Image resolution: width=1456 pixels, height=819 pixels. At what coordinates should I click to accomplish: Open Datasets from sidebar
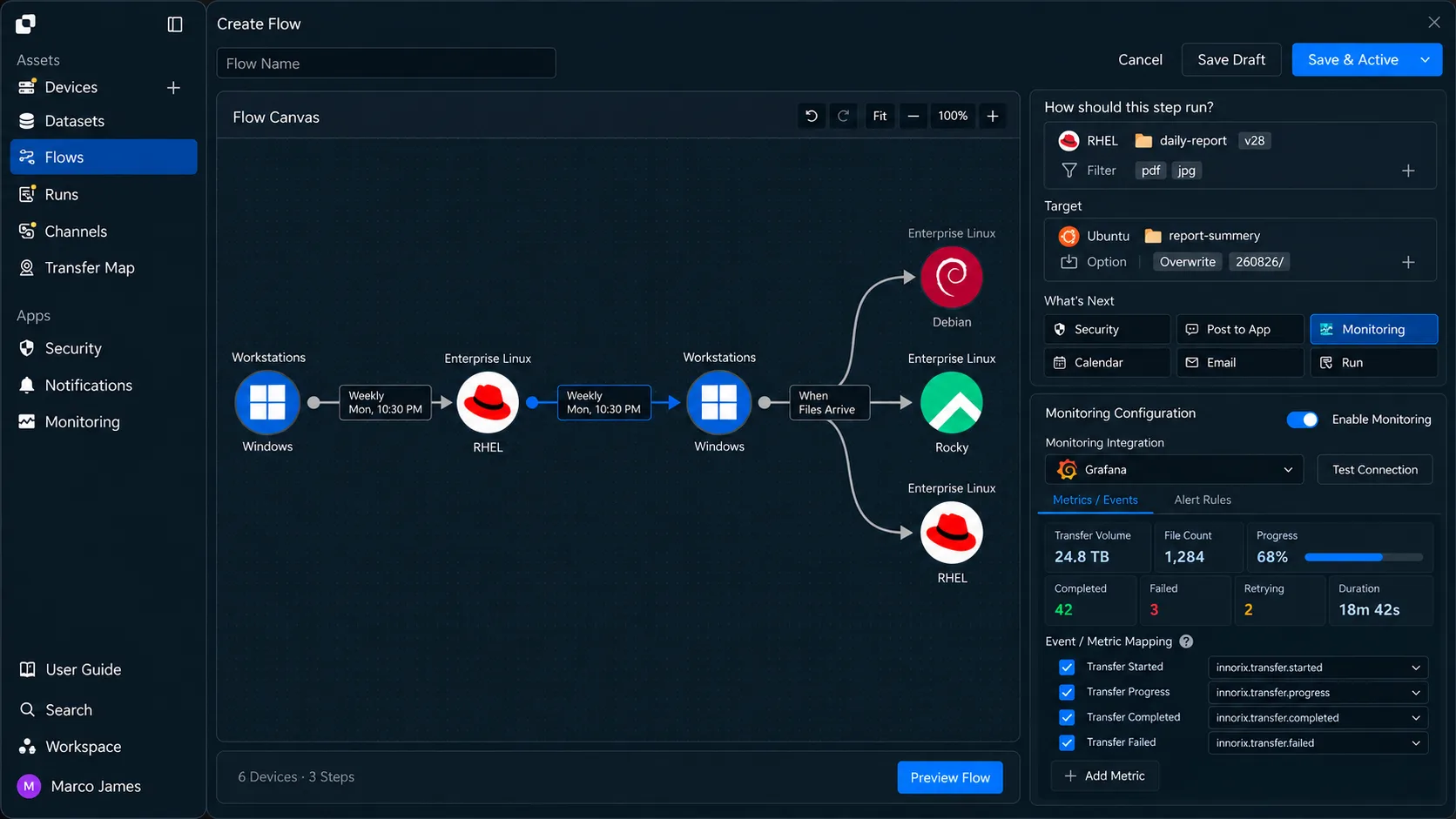click(104, 121)
